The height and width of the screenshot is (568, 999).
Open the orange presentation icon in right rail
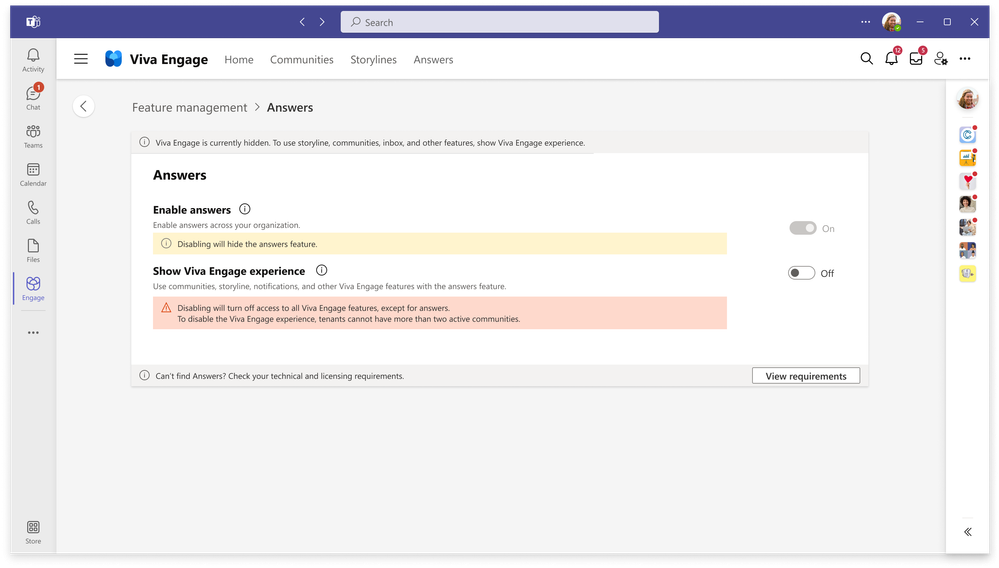point(968,157)
